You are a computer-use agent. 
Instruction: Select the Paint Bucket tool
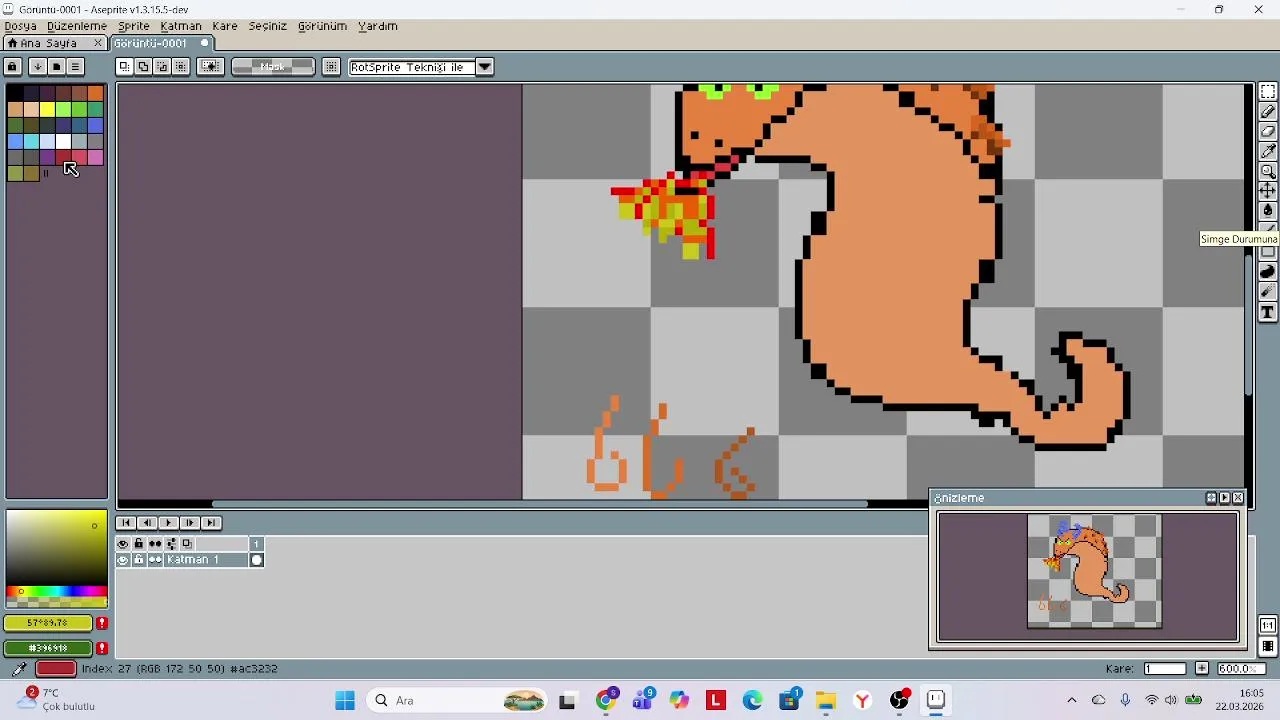pos(1268,210)
